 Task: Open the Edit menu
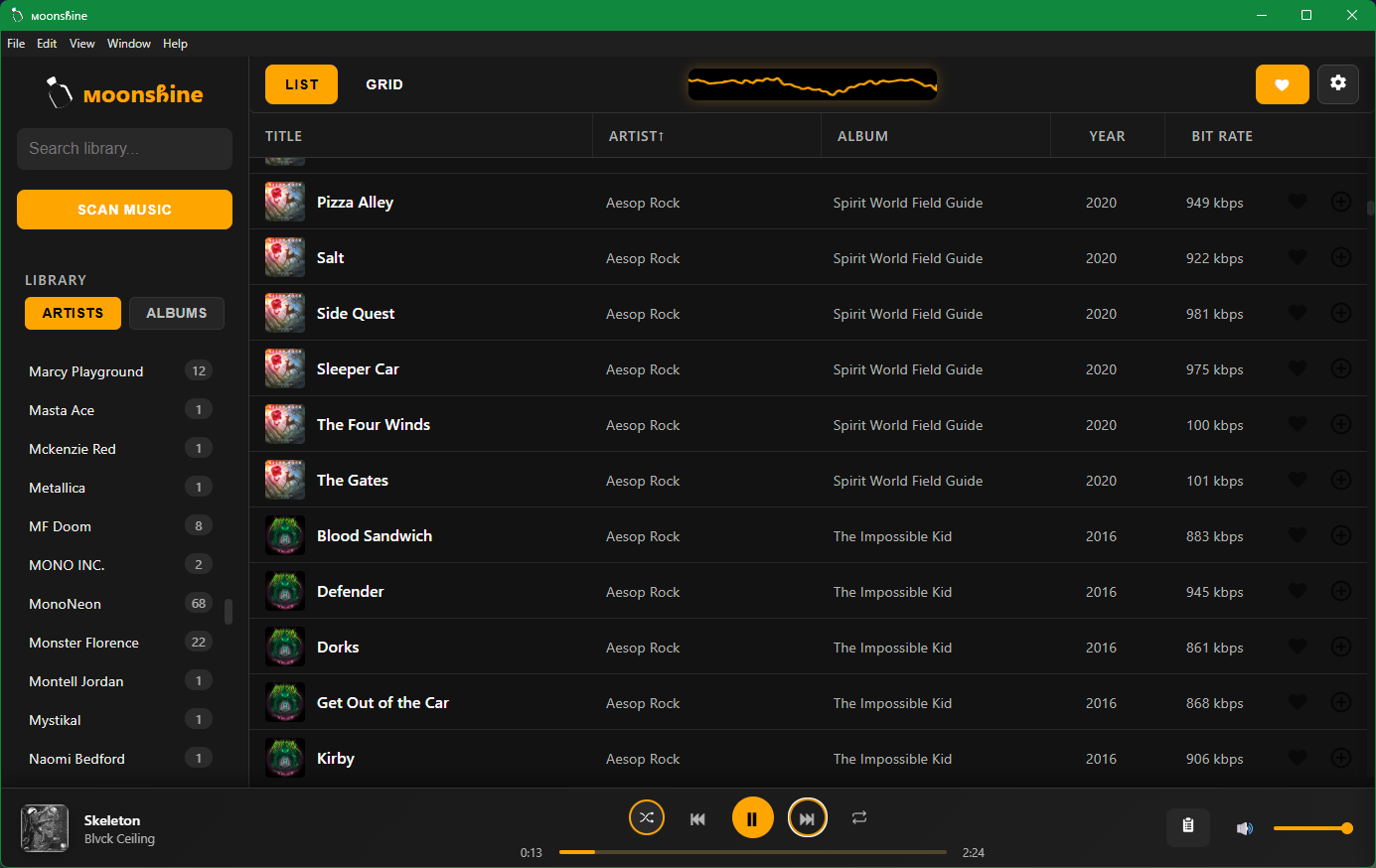tap(47, 44)
